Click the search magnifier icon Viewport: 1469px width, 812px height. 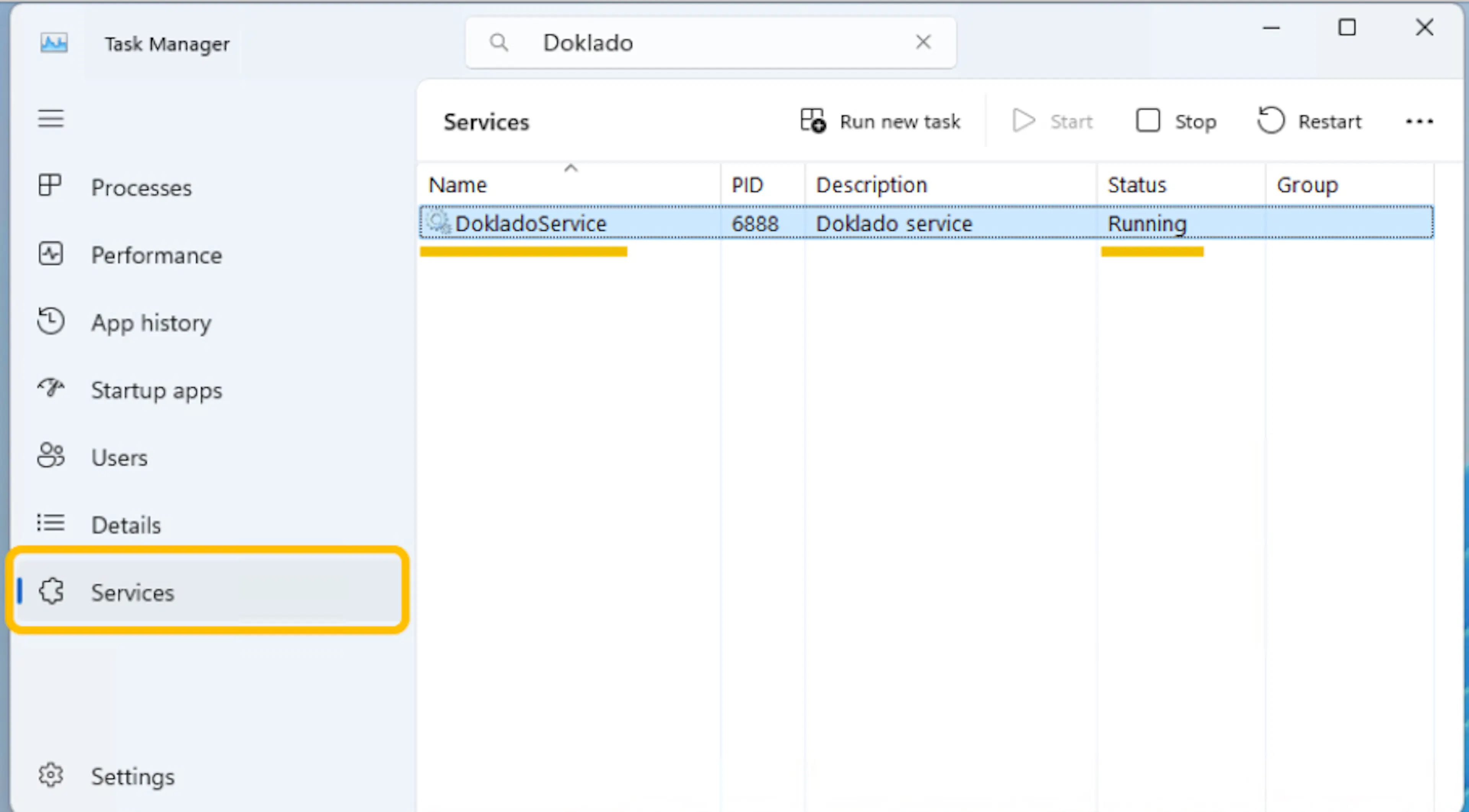tap(499, 42)
